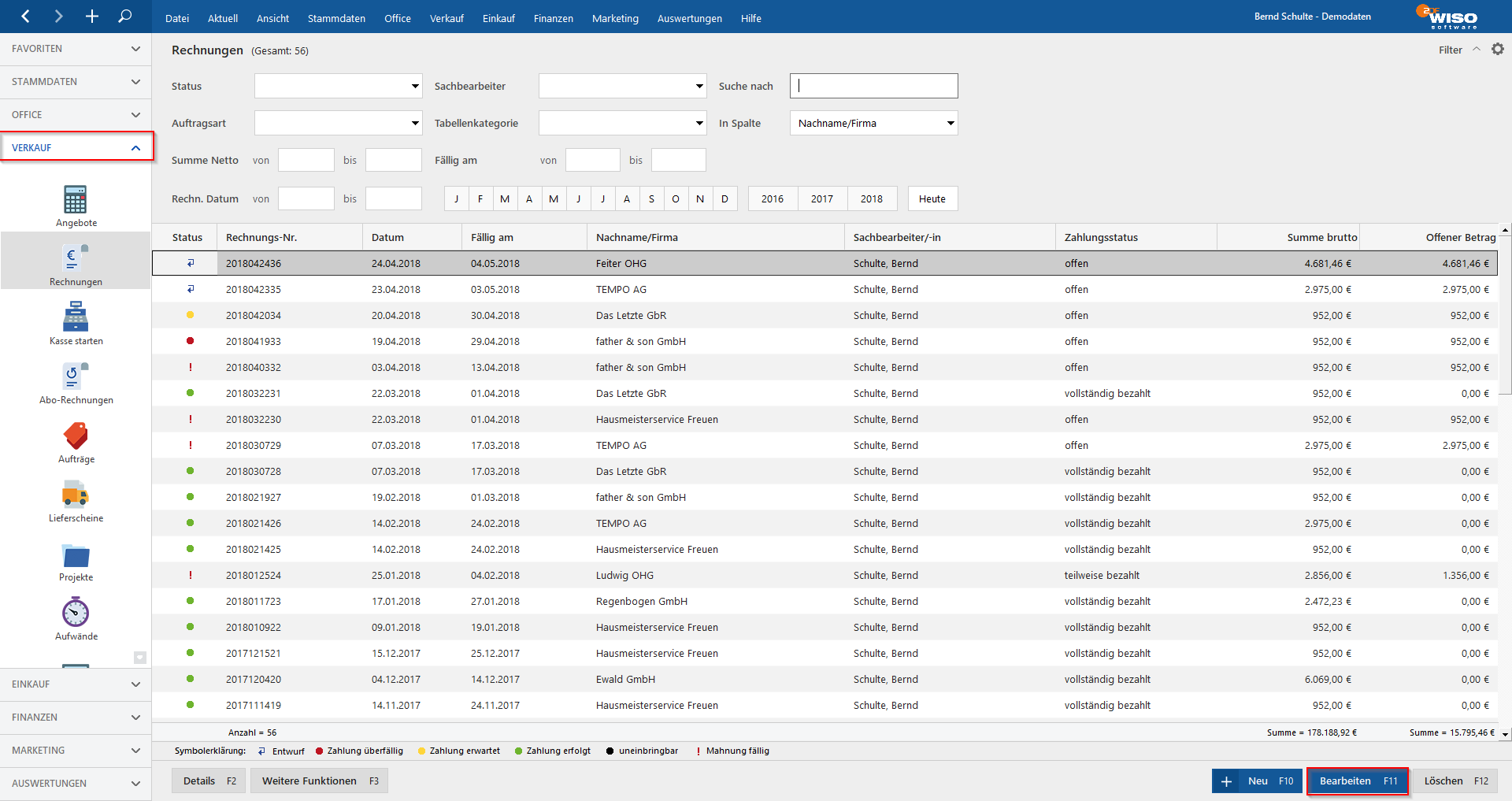The image size is (1512, 801).
Task: Open the Status dropdown
Action: pyautogui.click(x=338, y=86)
